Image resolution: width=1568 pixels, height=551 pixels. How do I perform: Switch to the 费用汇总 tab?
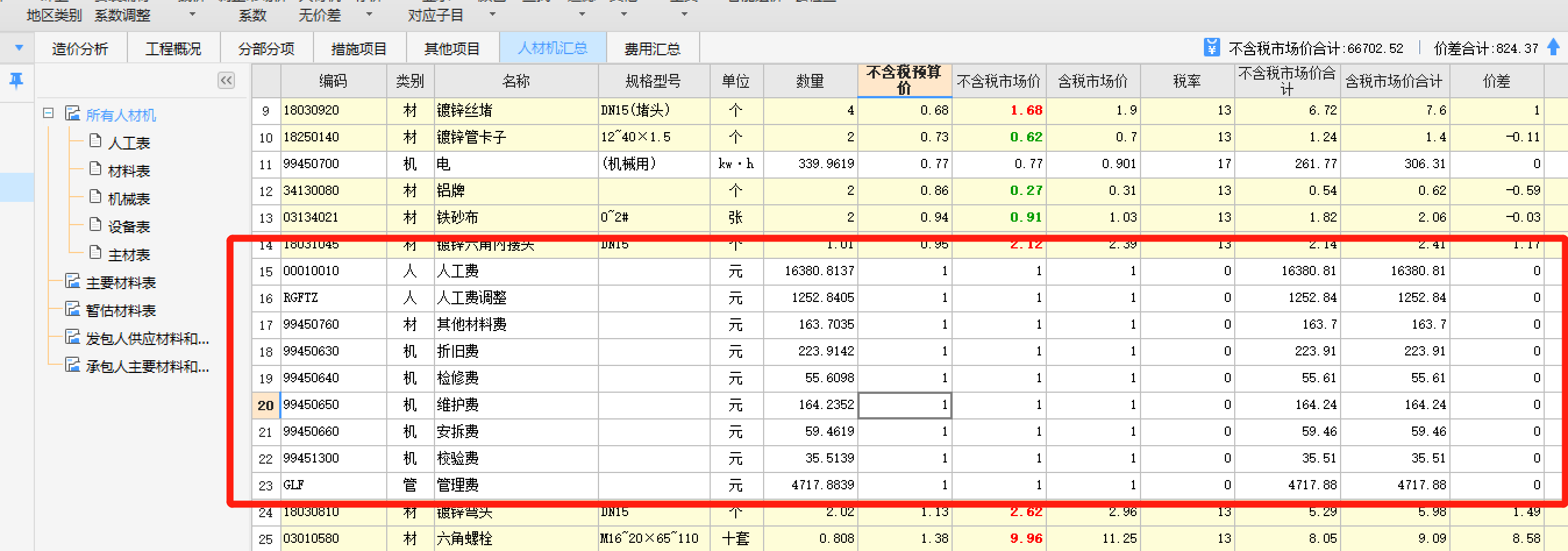tap(653, 48)
